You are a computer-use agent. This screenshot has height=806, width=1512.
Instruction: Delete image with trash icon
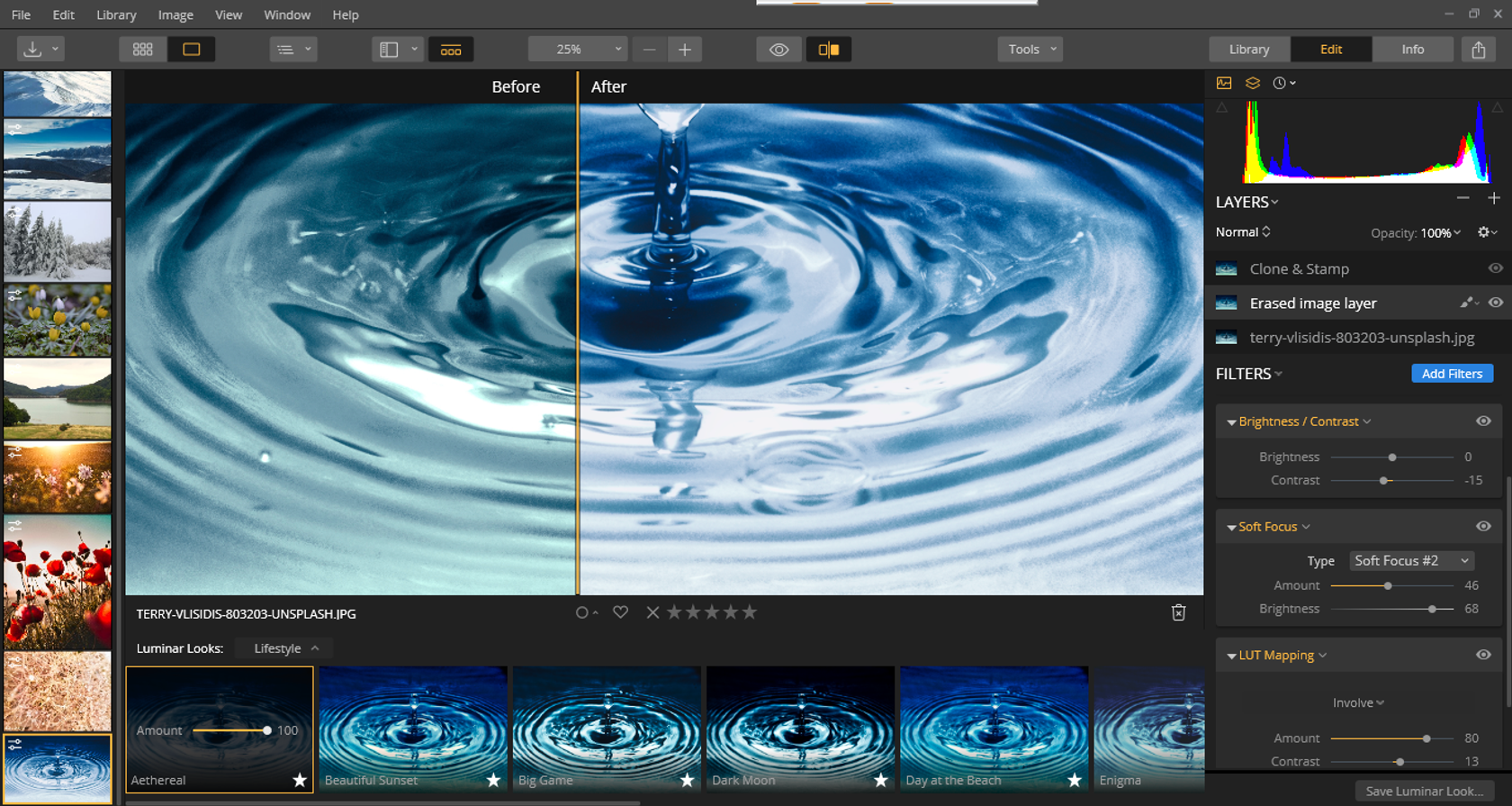pos(1178,612)
